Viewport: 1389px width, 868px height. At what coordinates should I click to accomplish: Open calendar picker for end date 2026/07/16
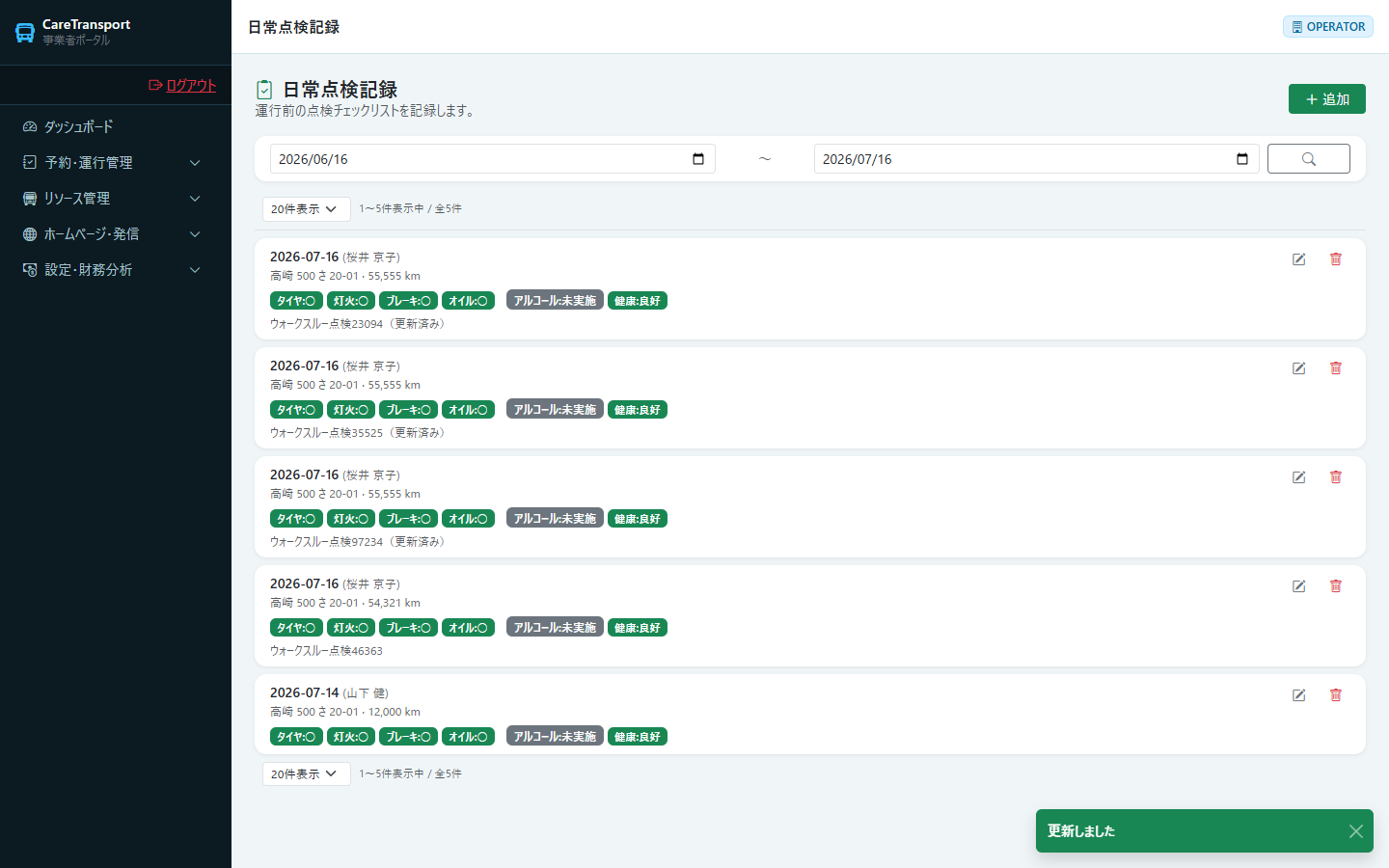pyautogui.click(x=1242, y=159)
